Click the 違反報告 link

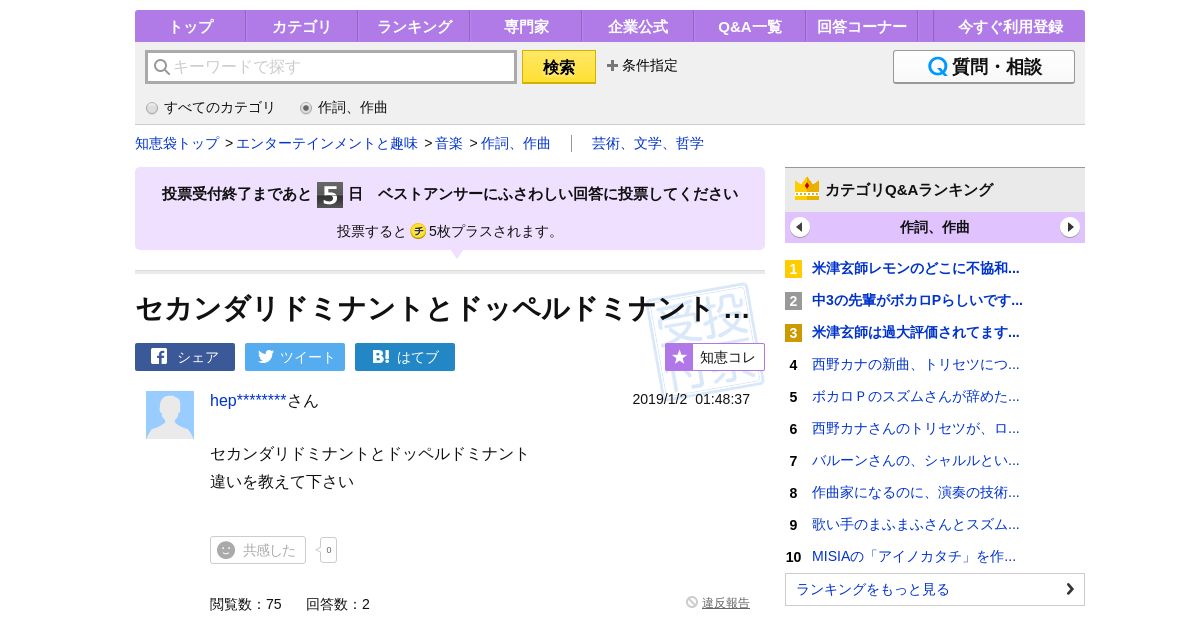point(726,603)
